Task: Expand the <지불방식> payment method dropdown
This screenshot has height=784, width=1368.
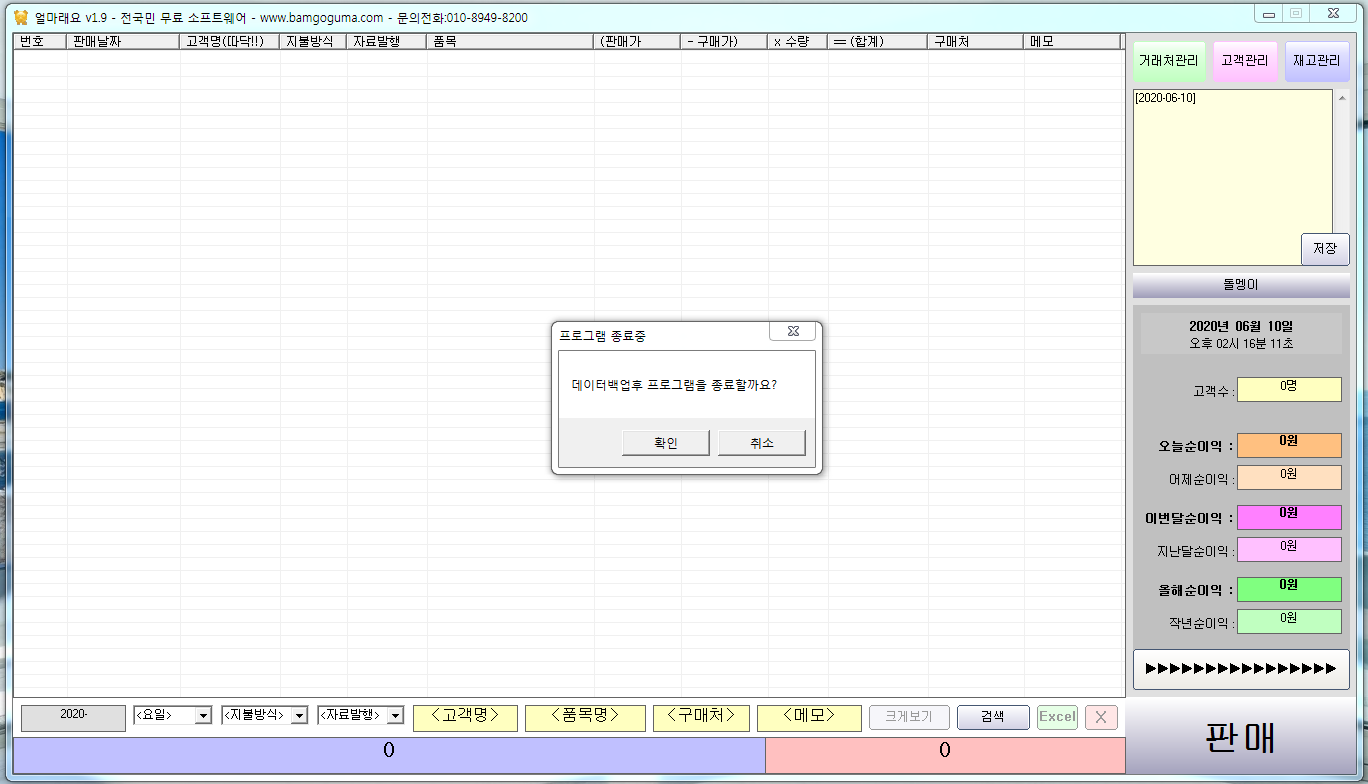Action: [x=299, y=716]
